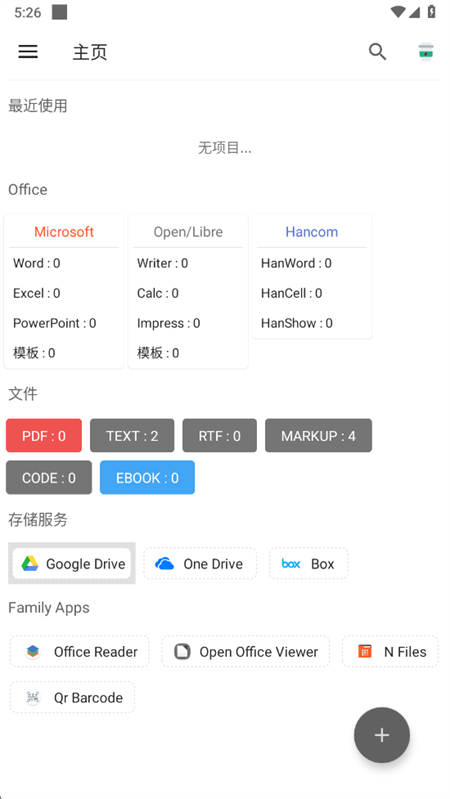
Task: Show the PDF files list
Action: 44,436
